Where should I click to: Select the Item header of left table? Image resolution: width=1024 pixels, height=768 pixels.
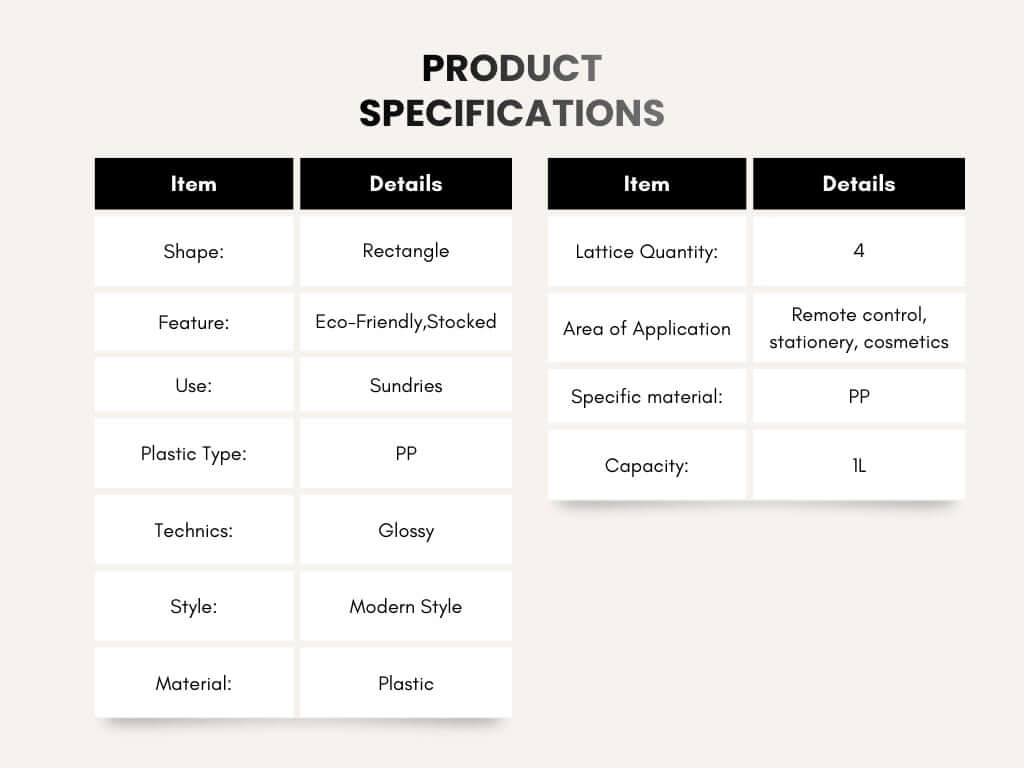click(x=194, y=184)
